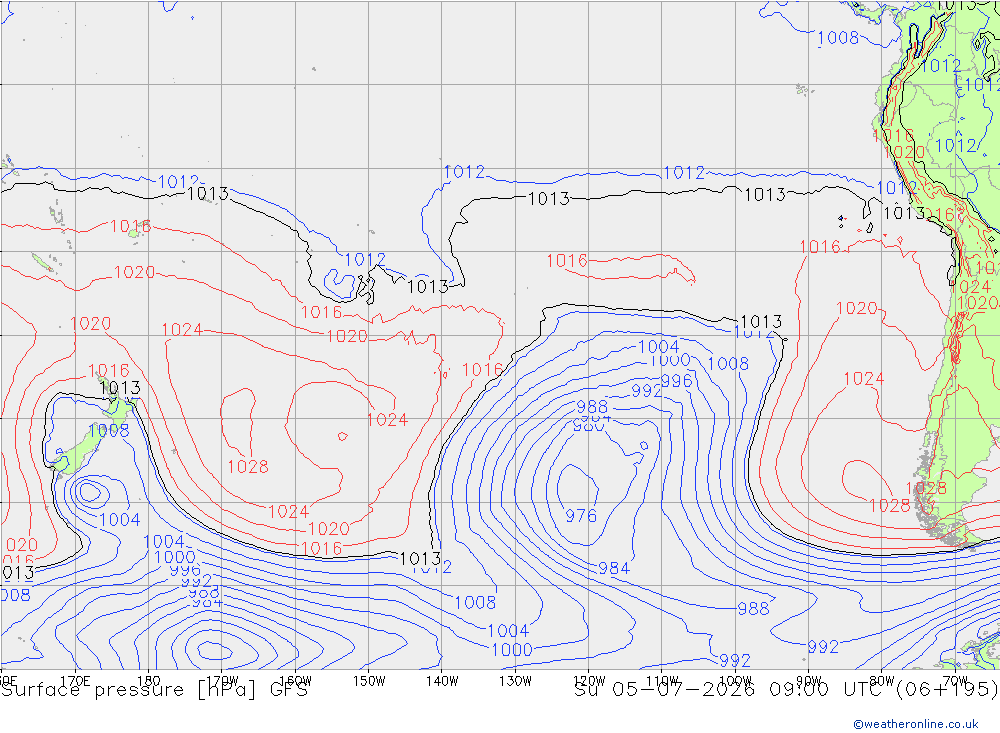Click the "90W" longitude label
Image resolution: width=1000 pixels, height=733 pixels.
[x=809, y=681]
